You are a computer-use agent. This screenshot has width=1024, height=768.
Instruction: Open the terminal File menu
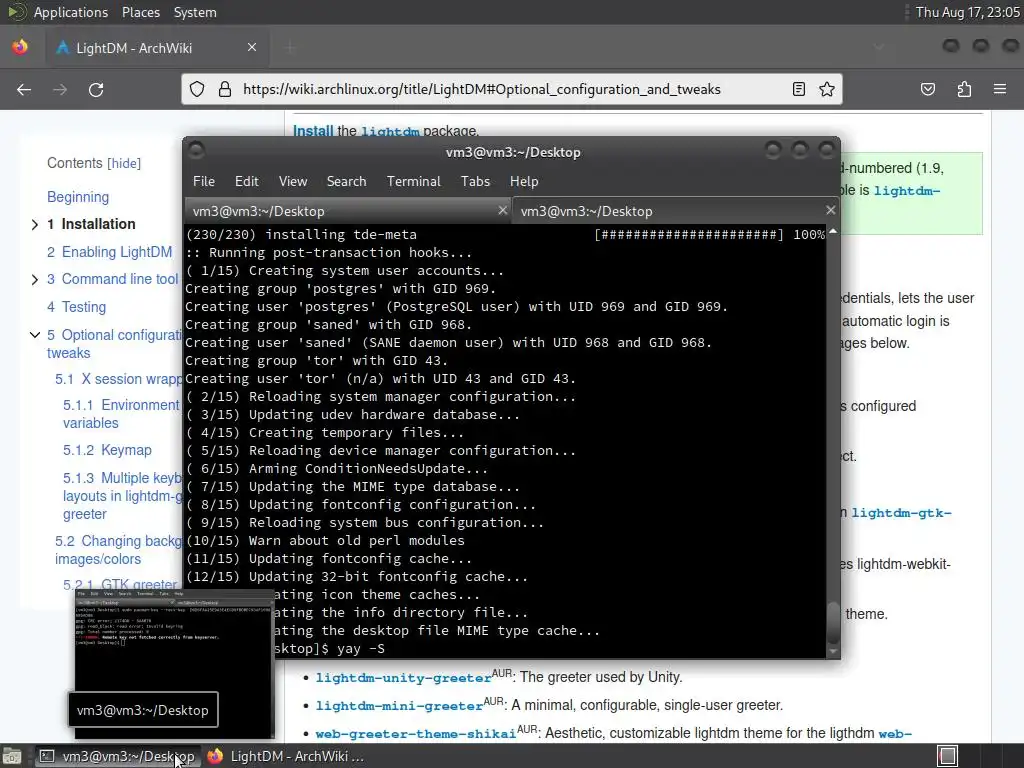click(204, 182)
